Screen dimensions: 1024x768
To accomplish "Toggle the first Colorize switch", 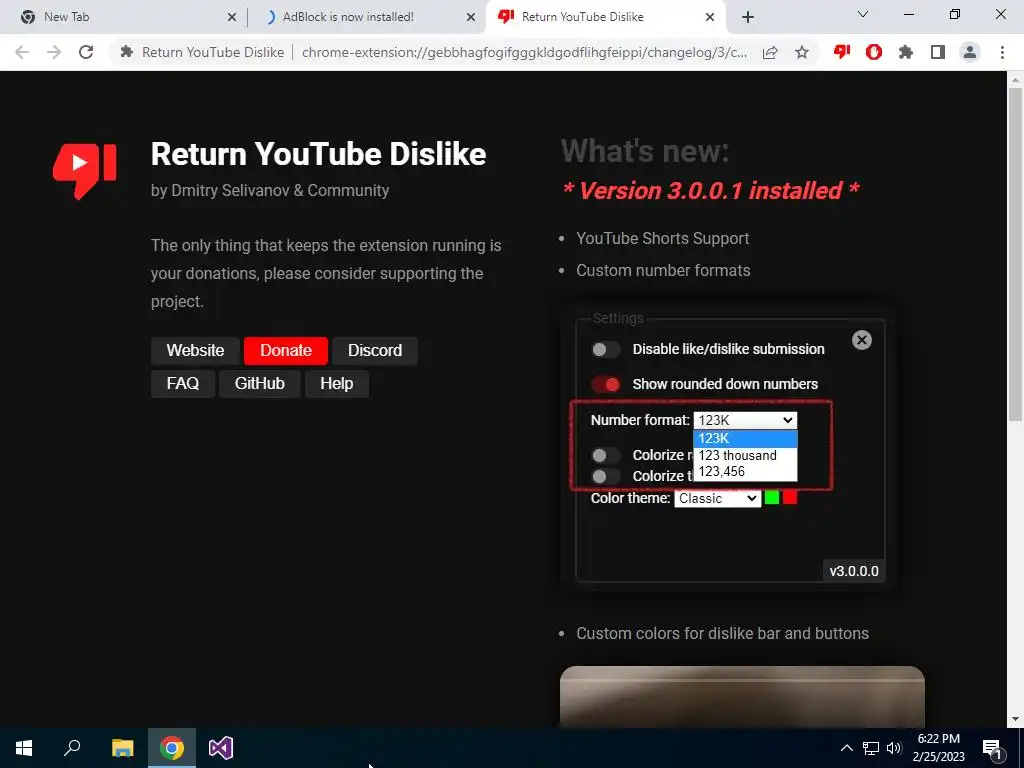I will pyautogui.click(x=605, y=455).
